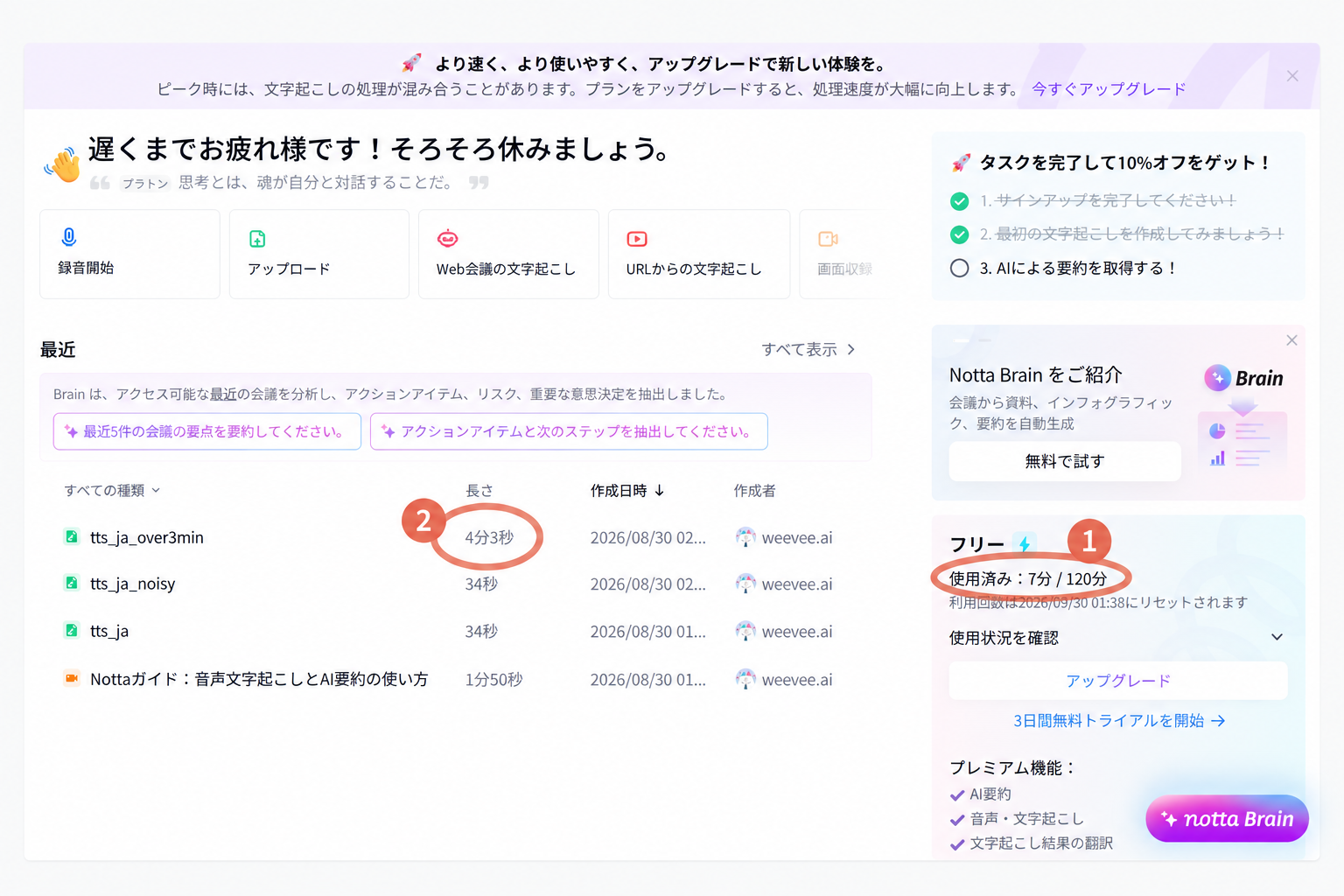Click the Notta Brain illustration thumbnail
1344x896 pixels.
pos(1242,437)
